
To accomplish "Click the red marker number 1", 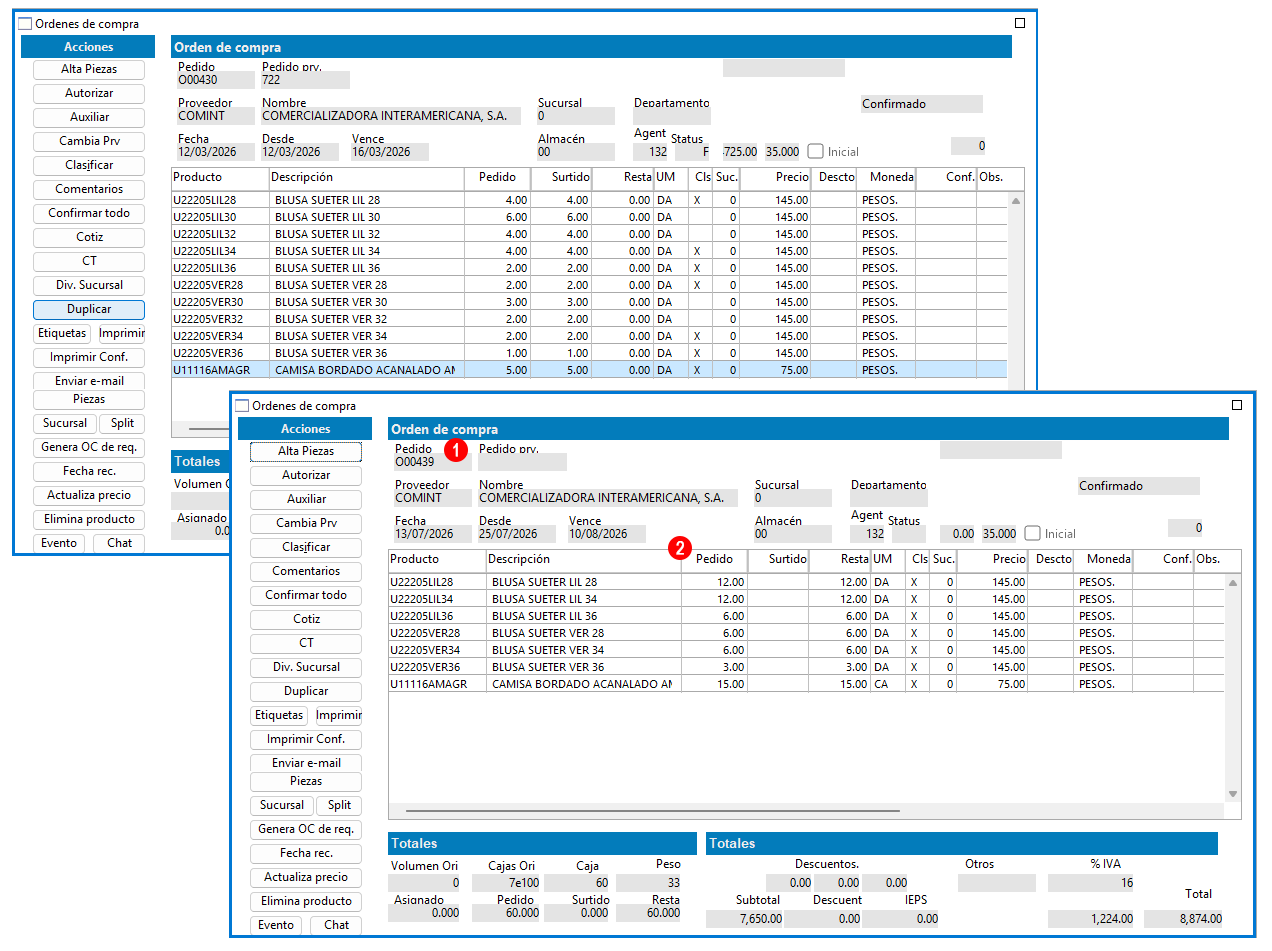I will (457, 450).
